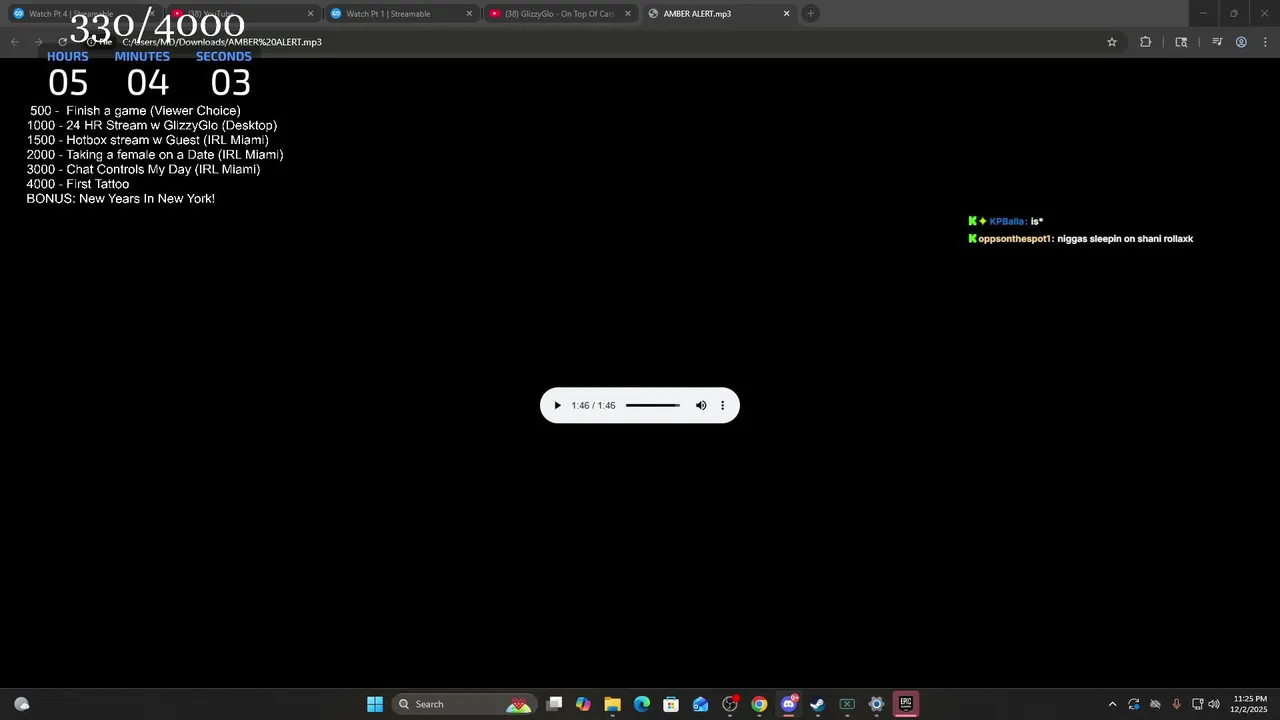Open Task View from the taskbar
Viewport: 1280px width, 720px height.
pos(554,704)
